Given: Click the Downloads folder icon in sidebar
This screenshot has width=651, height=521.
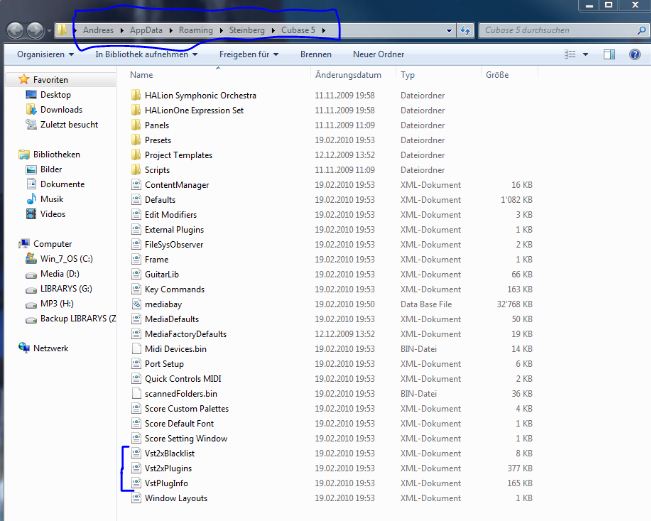Looking at the screenshot, I should tap(31, 110).
